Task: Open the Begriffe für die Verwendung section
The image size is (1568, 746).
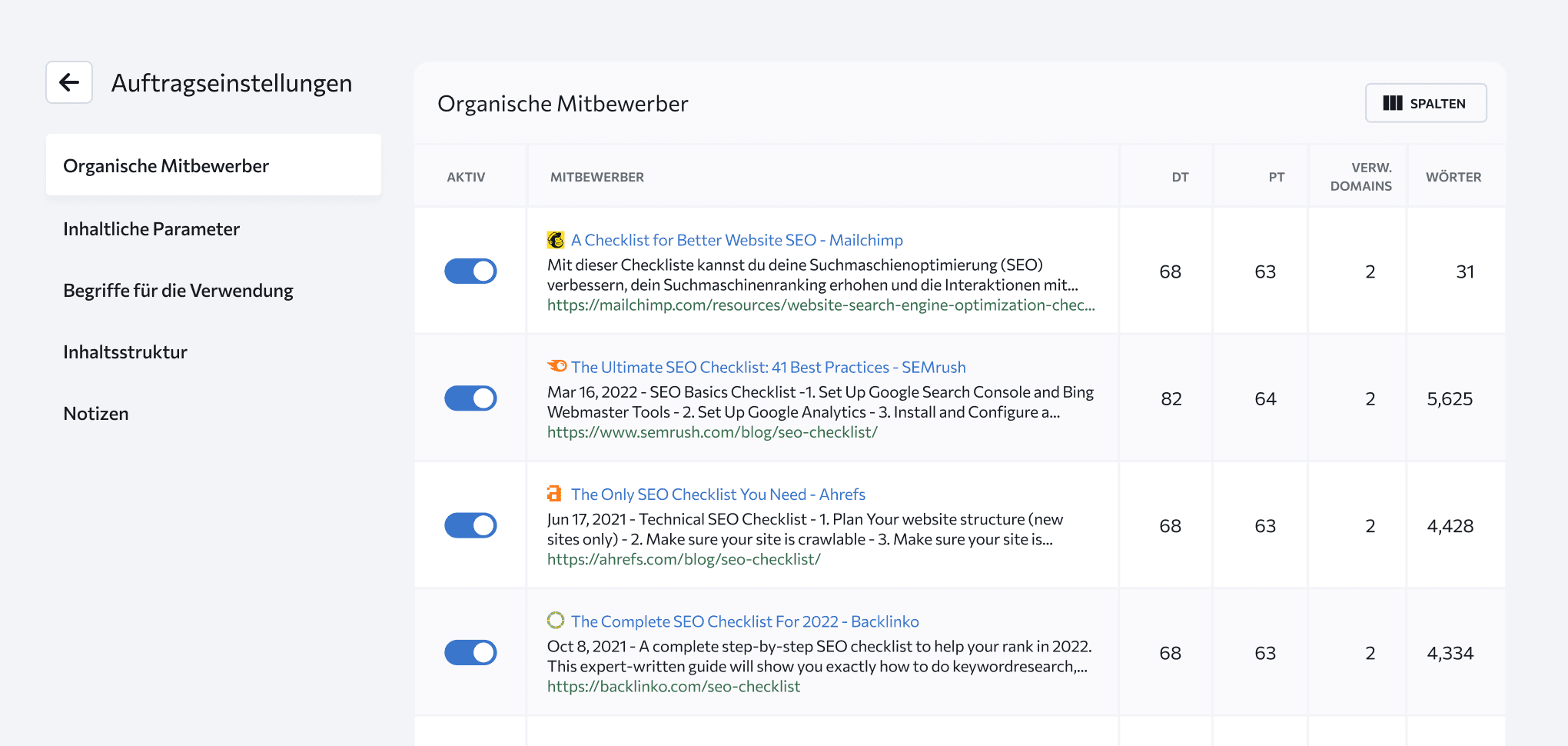Action: tap(178, 290)
